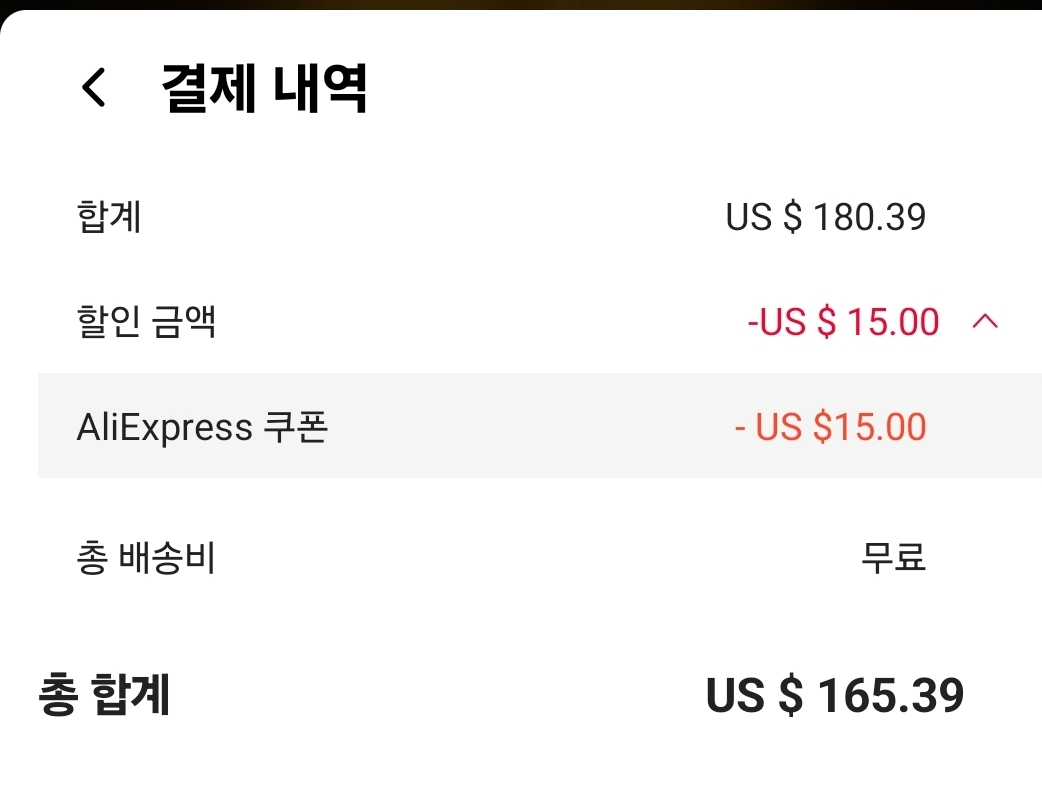Tap the 165.39 grand total number
Image resolution: width=1042 pixels, height=788 pixels.
pos(890,696)
